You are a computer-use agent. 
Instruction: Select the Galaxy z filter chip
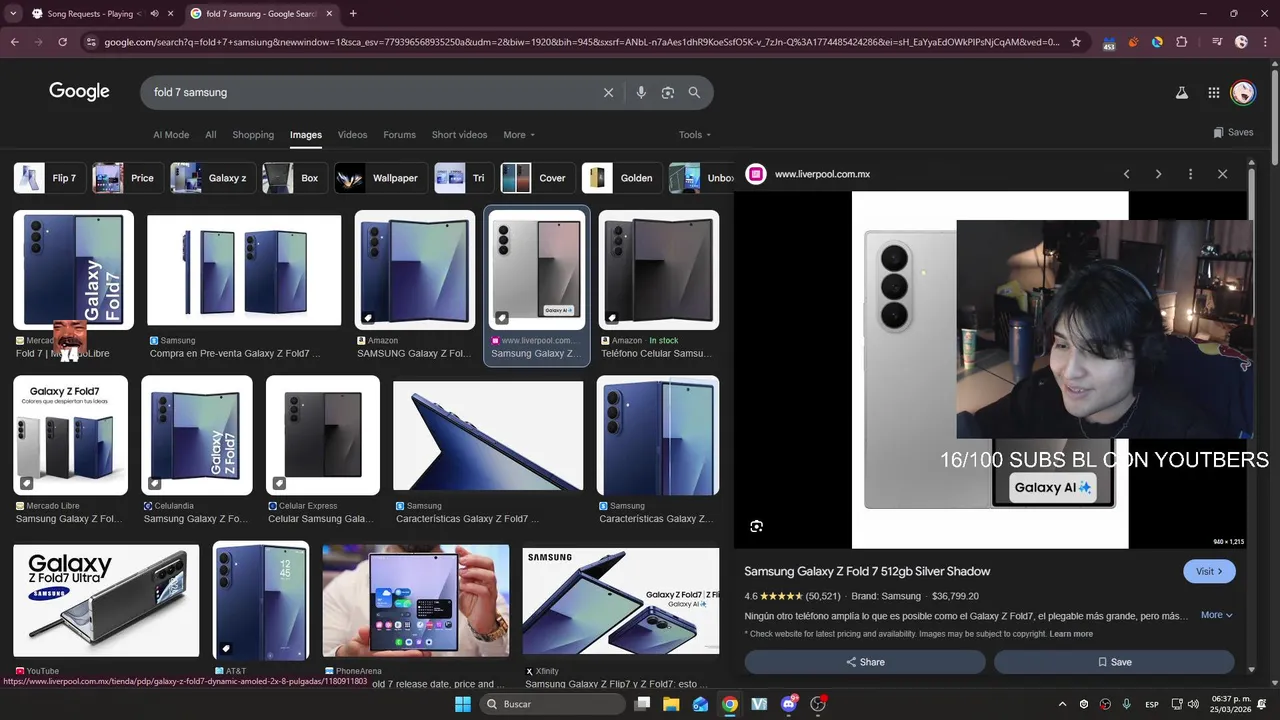[x=211, y=178]
